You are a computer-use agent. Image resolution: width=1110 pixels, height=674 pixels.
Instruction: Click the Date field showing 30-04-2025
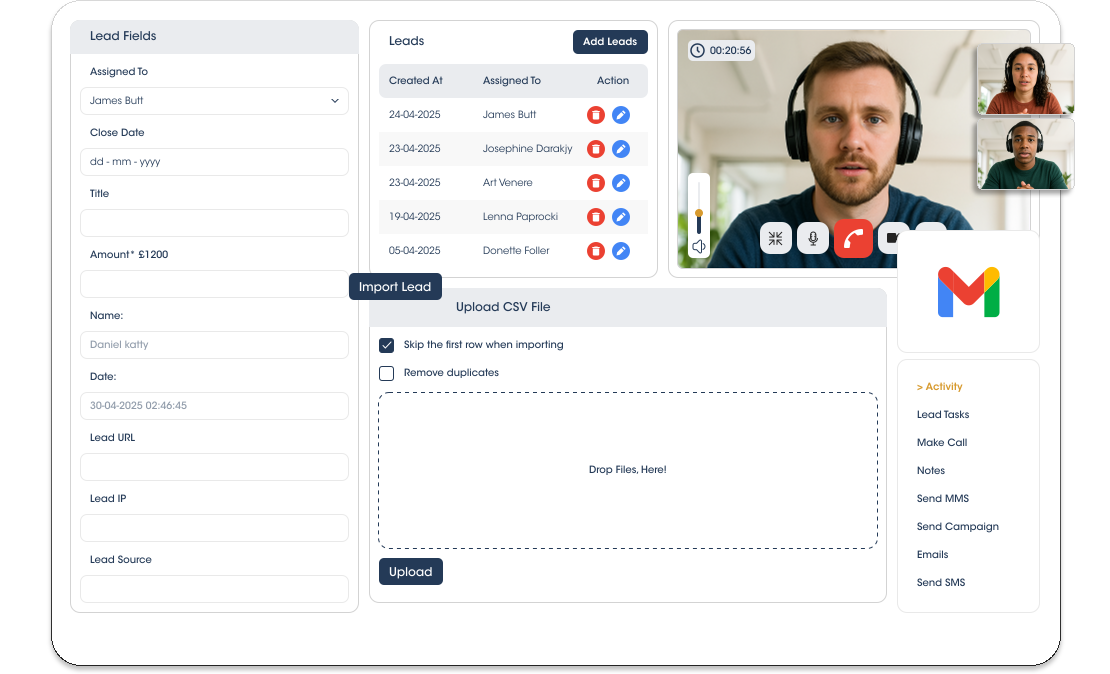pyautogui.click(x=214, y=406)
